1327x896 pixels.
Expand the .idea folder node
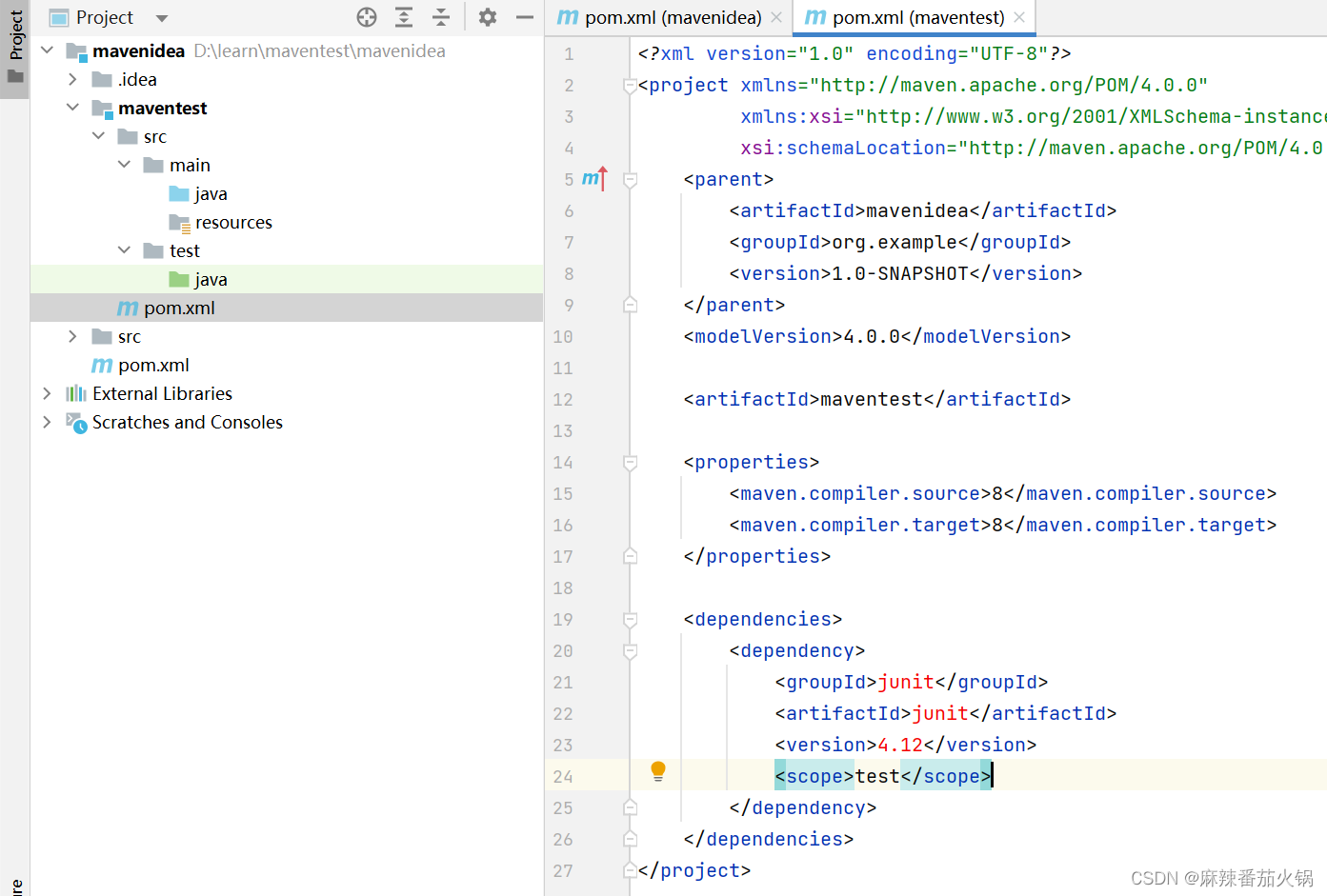coord(73,79)
